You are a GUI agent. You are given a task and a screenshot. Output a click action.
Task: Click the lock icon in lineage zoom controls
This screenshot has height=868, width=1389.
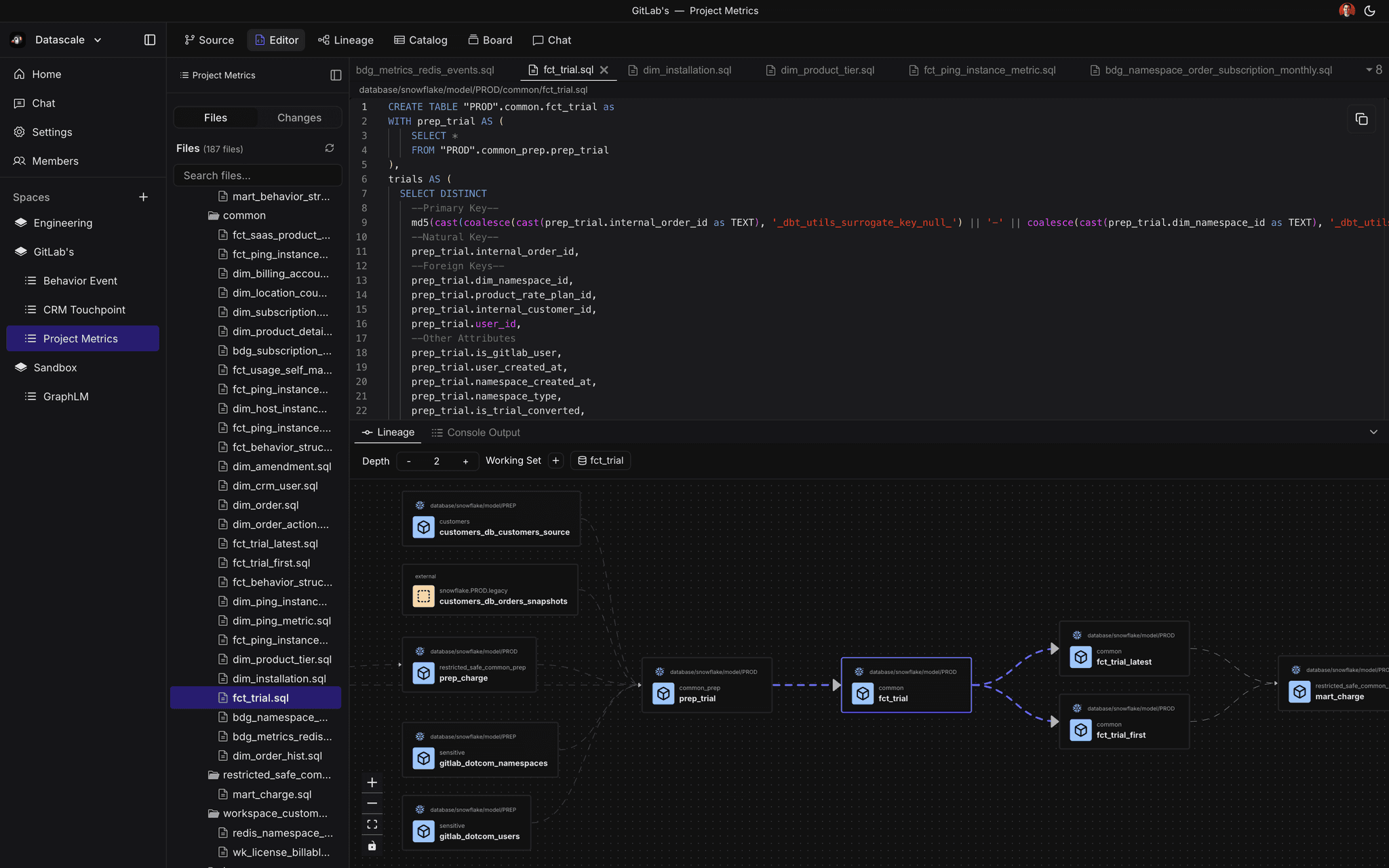(372, 846)
